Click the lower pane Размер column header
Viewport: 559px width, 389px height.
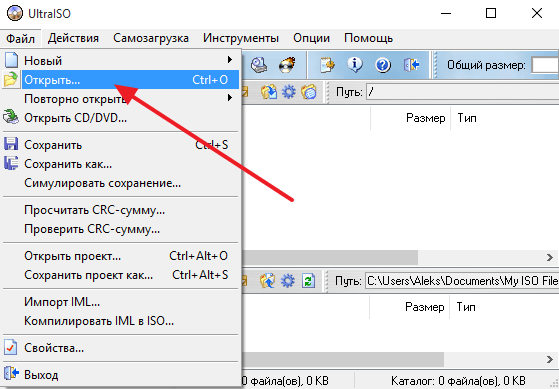click(410, 307)
